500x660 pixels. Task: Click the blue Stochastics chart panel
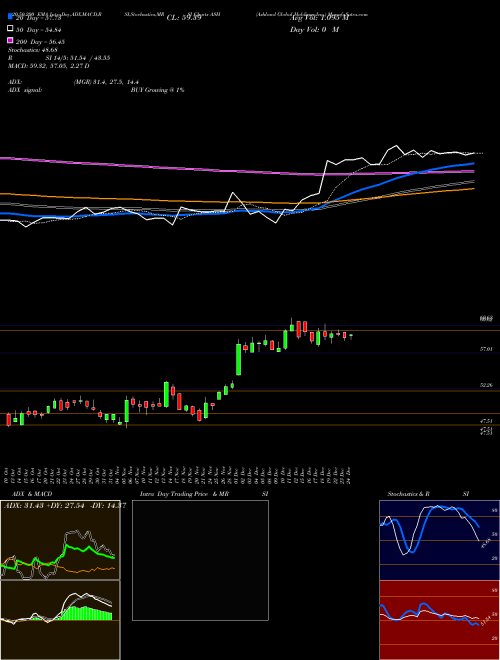coord(439,540)
